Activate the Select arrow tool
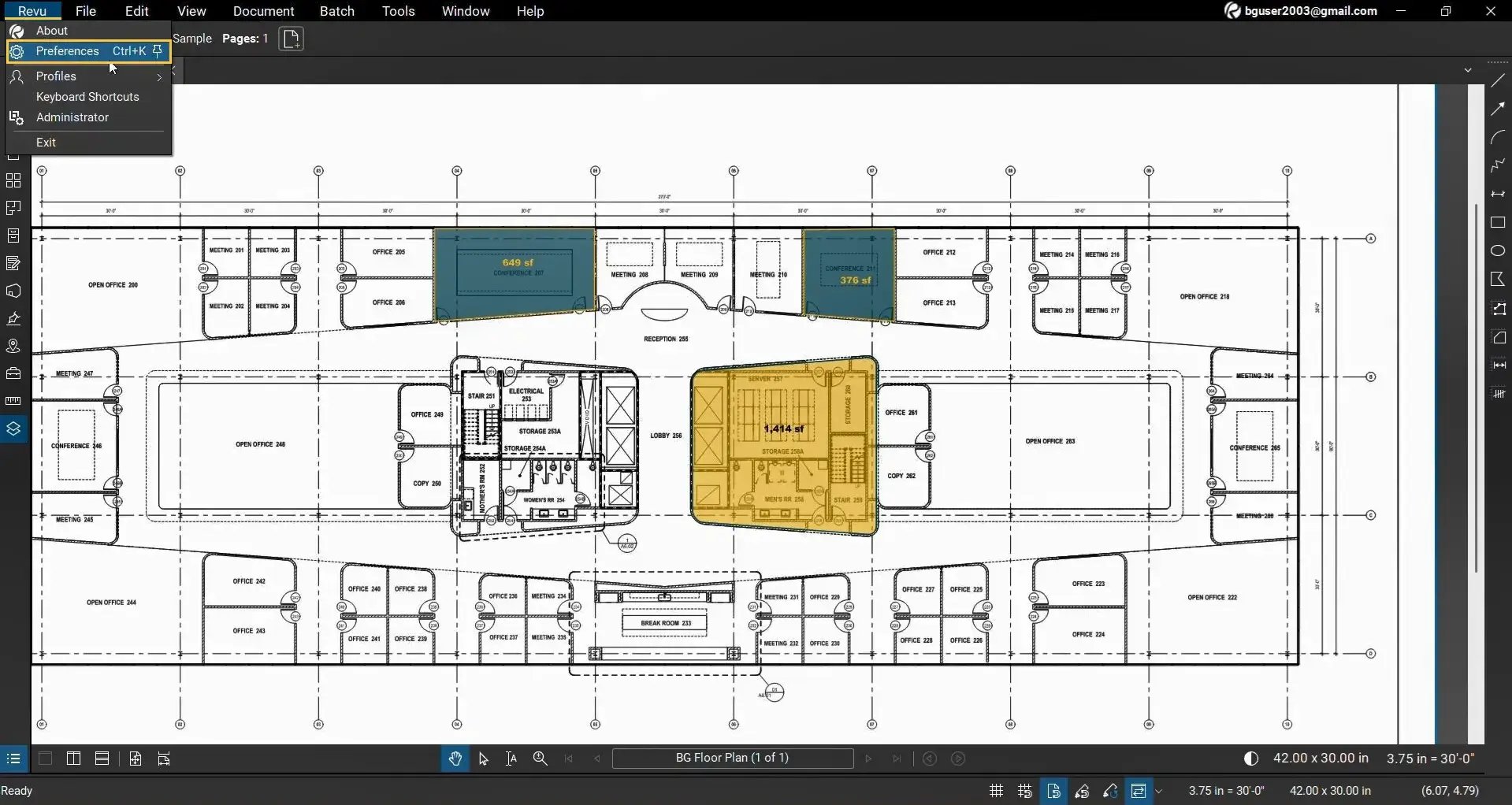1512x805 pixels. [x=483, y=759]
